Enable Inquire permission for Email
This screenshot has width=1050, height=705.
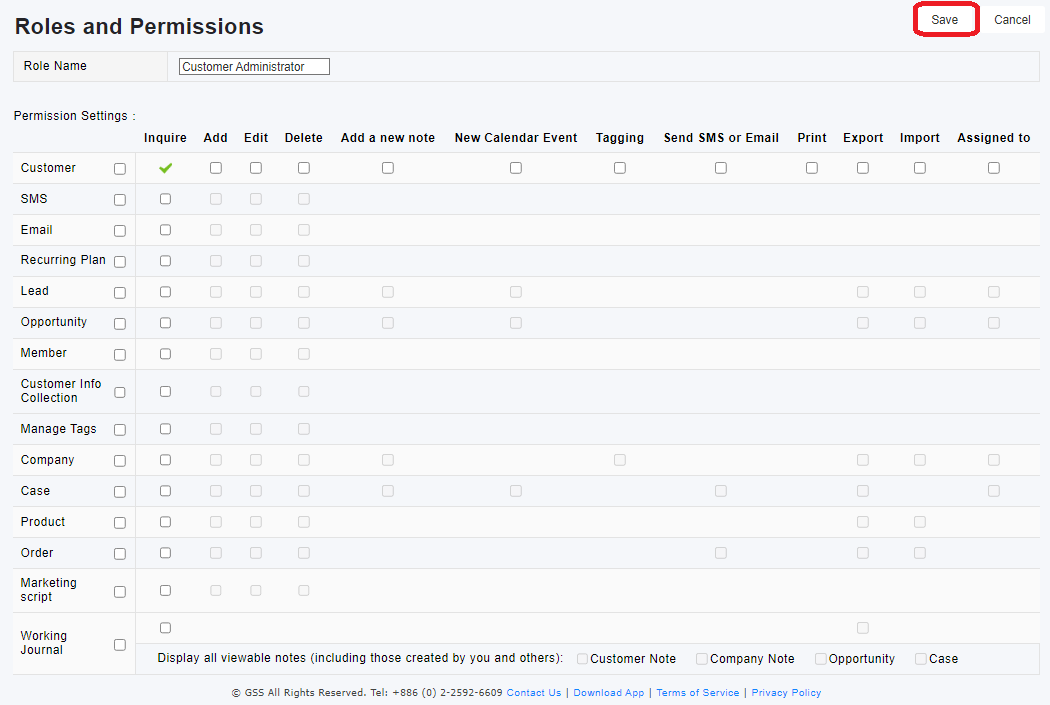165,230
